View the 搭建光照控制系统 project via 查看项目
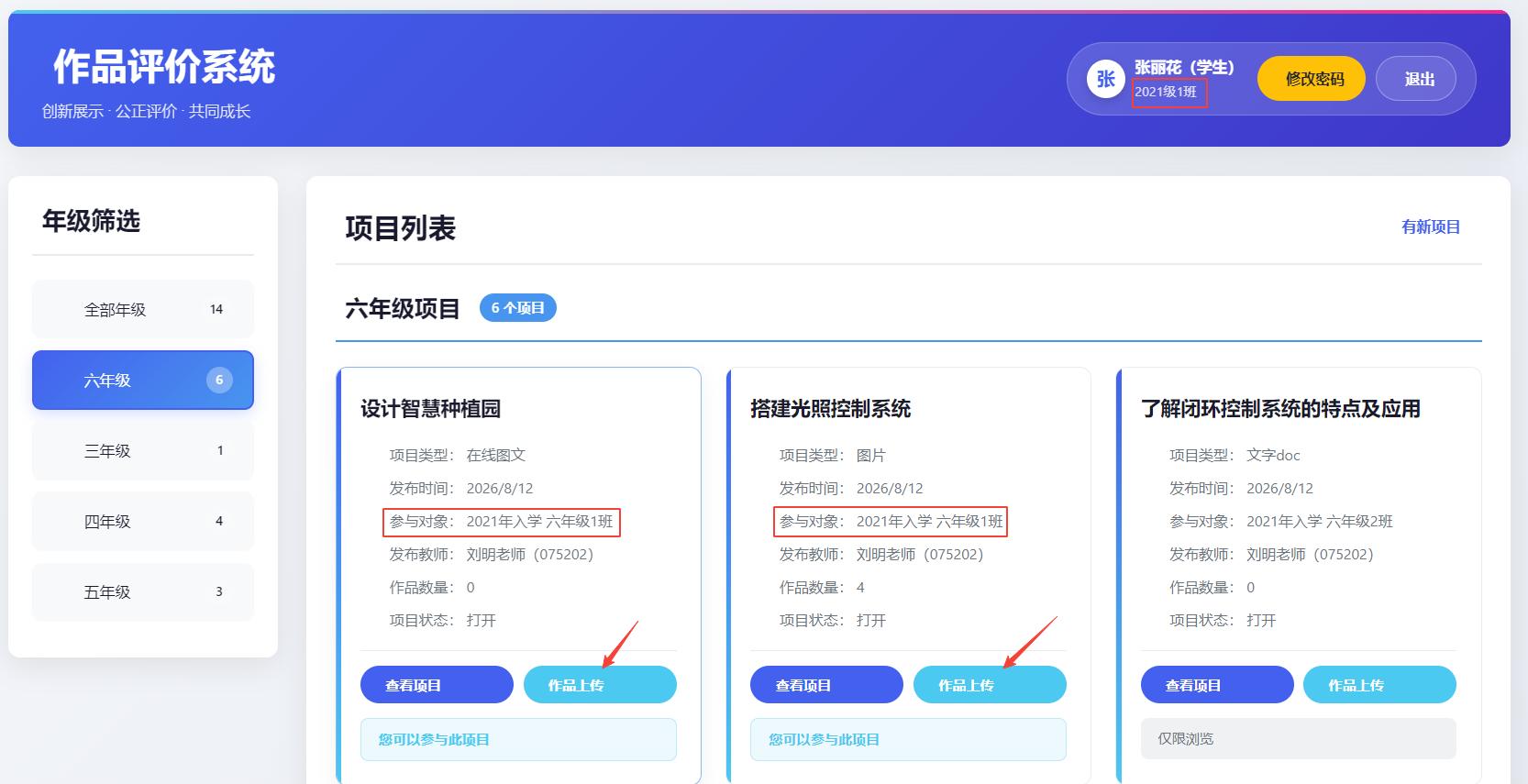Screen dimensions: 1528x784 click(826, 685)
